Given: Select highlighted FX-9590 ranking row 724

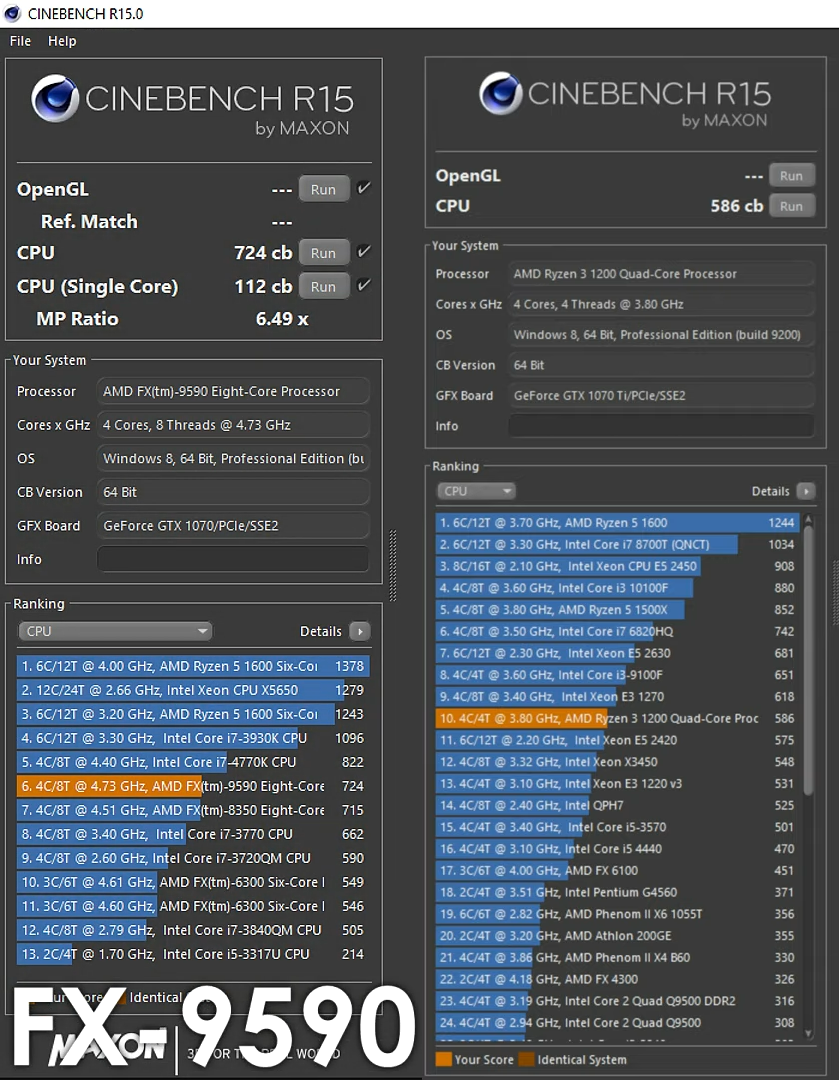Looking at the screenshot, I should pos(193,787).
